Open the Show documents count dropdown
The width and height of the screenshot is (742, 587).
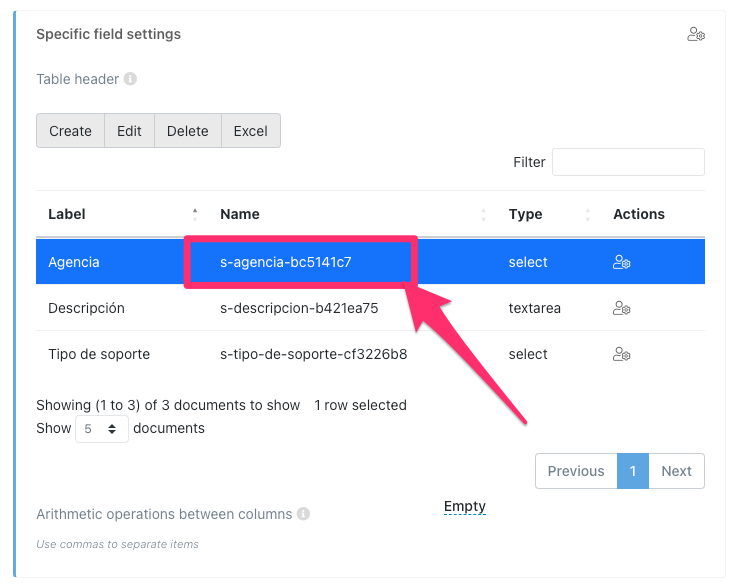coord(102,429)
